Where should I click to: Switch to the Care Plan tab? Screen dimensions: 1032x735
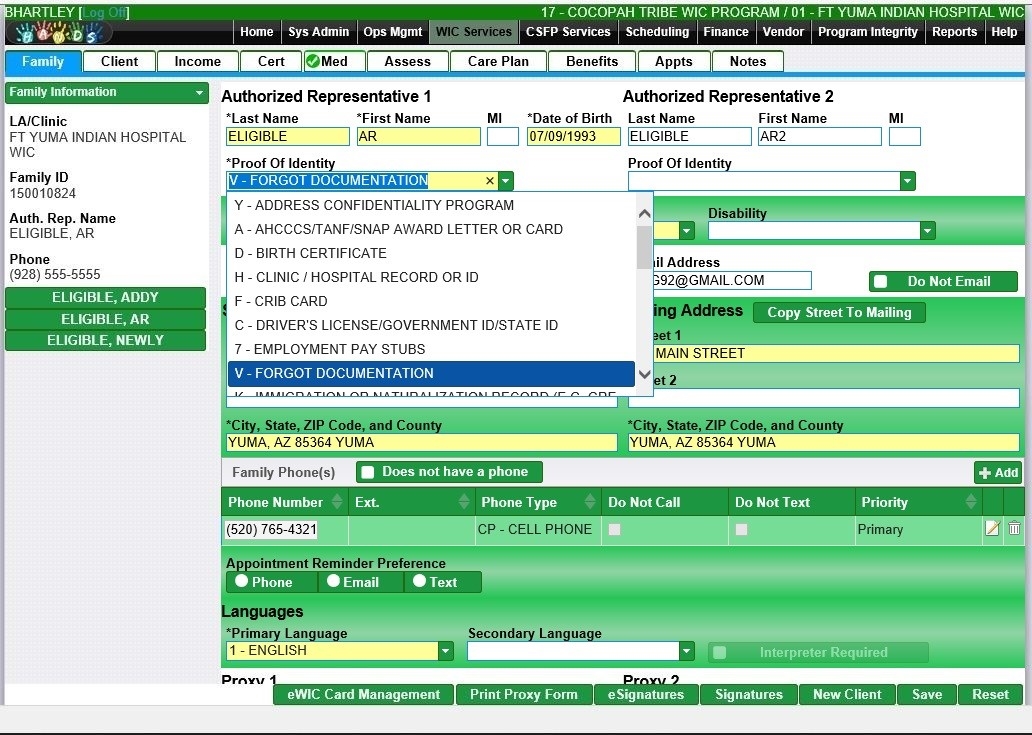tap(497, 61)
